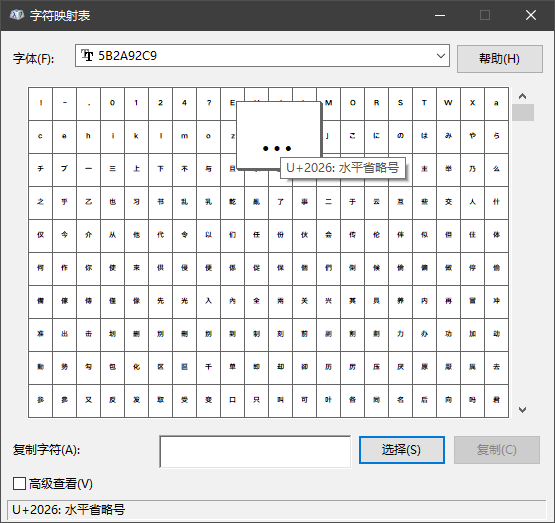Select the 了 character cell

click(x=280, y=203)
